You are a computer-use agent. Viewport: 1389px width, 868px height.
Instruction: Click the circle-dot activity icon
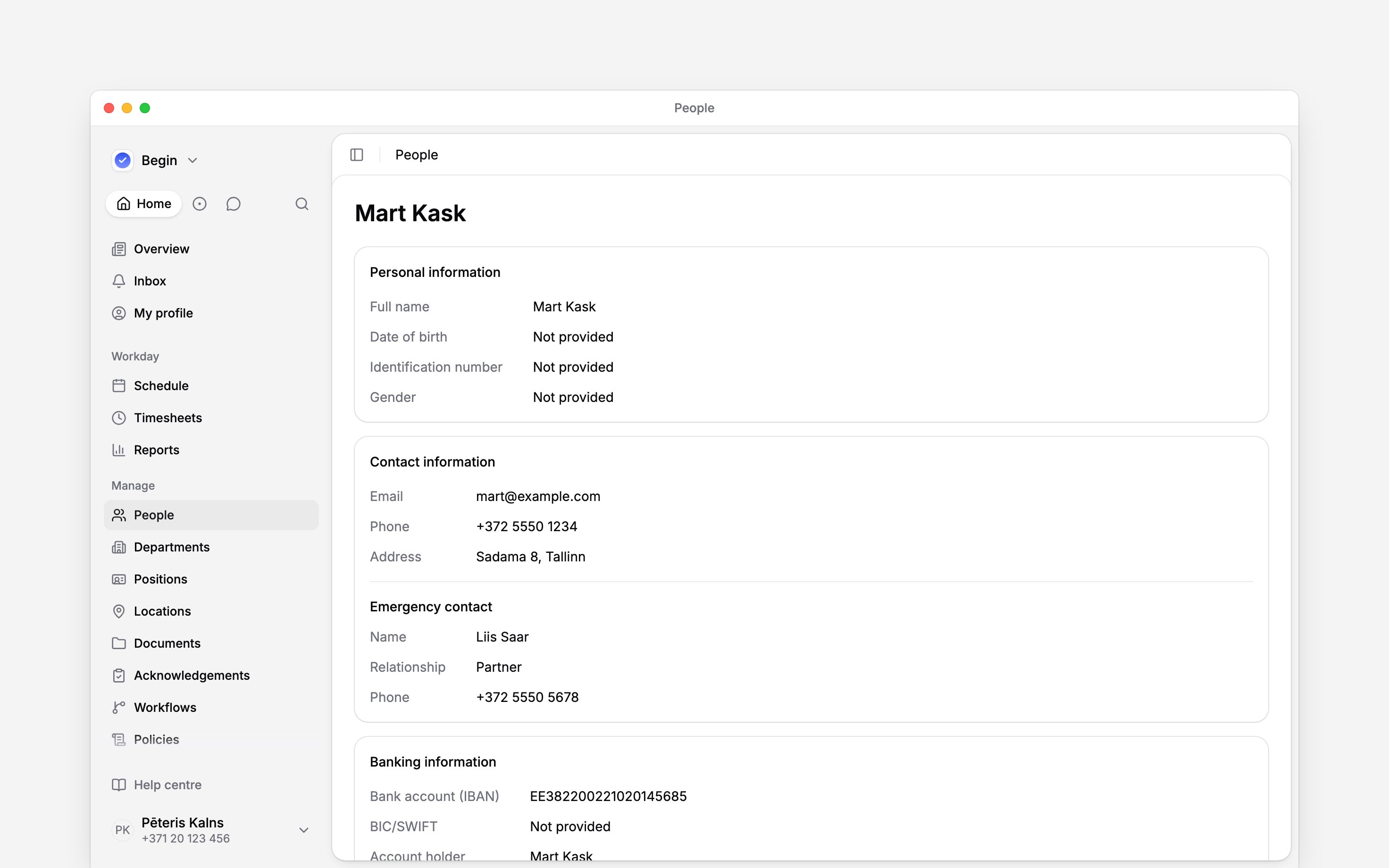pyautogui.click(x=199, y=204)
